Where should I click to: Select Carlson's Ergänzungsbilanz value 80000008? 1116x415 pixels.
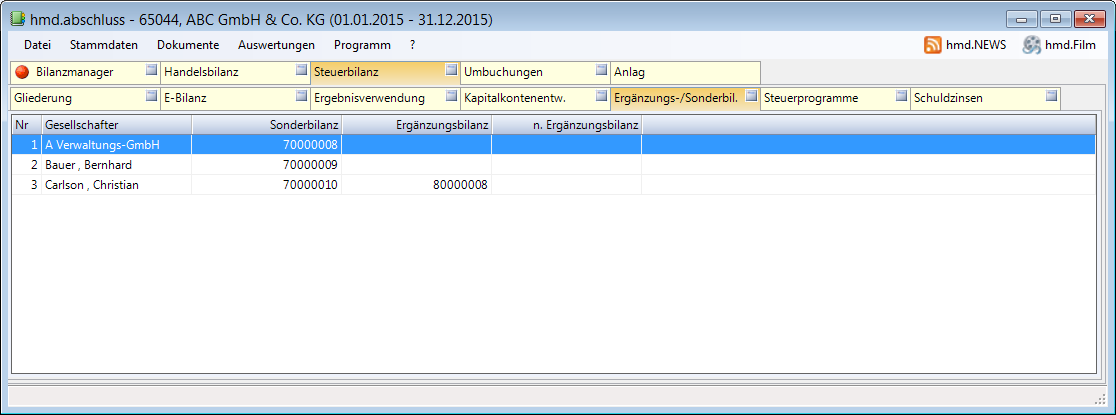(x=459, y=185)
